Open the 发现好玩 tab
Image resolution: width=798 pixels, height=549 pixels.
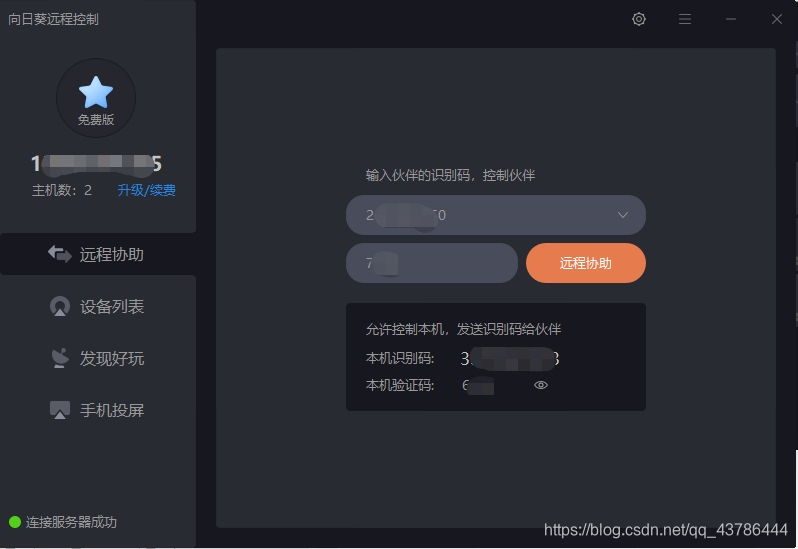point(98,358)
